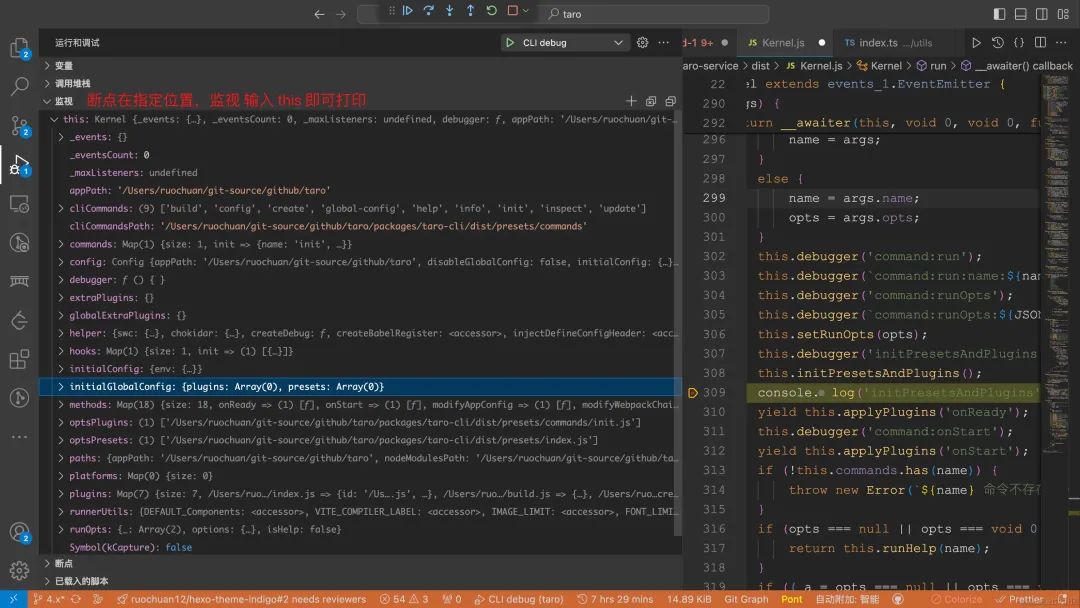1080x608 pixels.
Task: Restart the debug session
Action: pos(492,11)
